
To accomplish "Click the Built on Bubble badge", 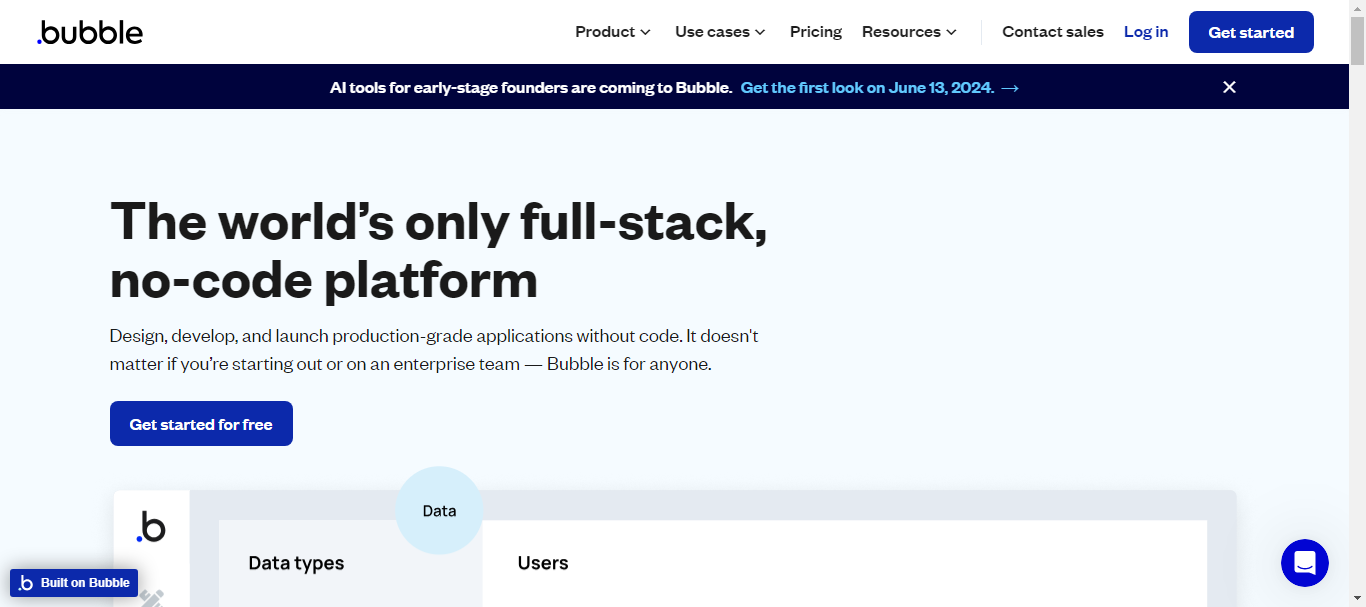I will click(74, 583).
